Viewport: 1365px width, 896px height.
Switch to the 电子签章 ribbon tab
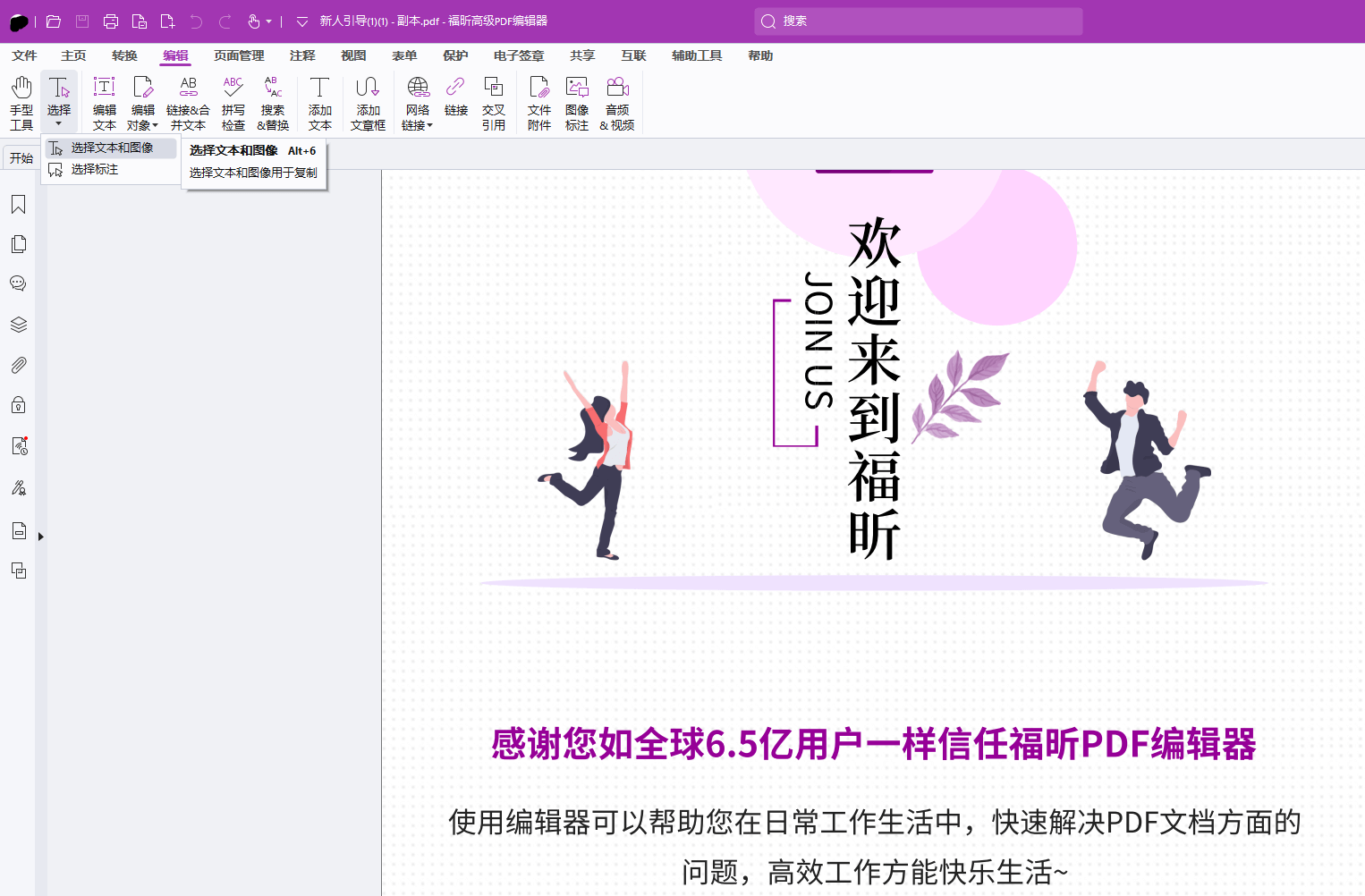pos(519,55)
